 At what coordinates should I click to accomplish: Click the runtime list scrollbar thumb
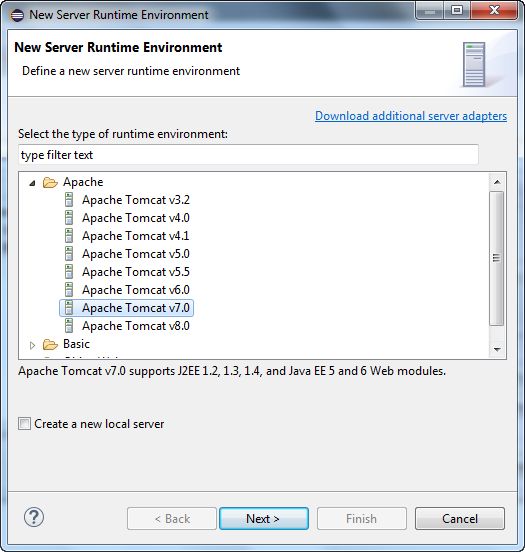pyautogui.click(x=496, y=258)
